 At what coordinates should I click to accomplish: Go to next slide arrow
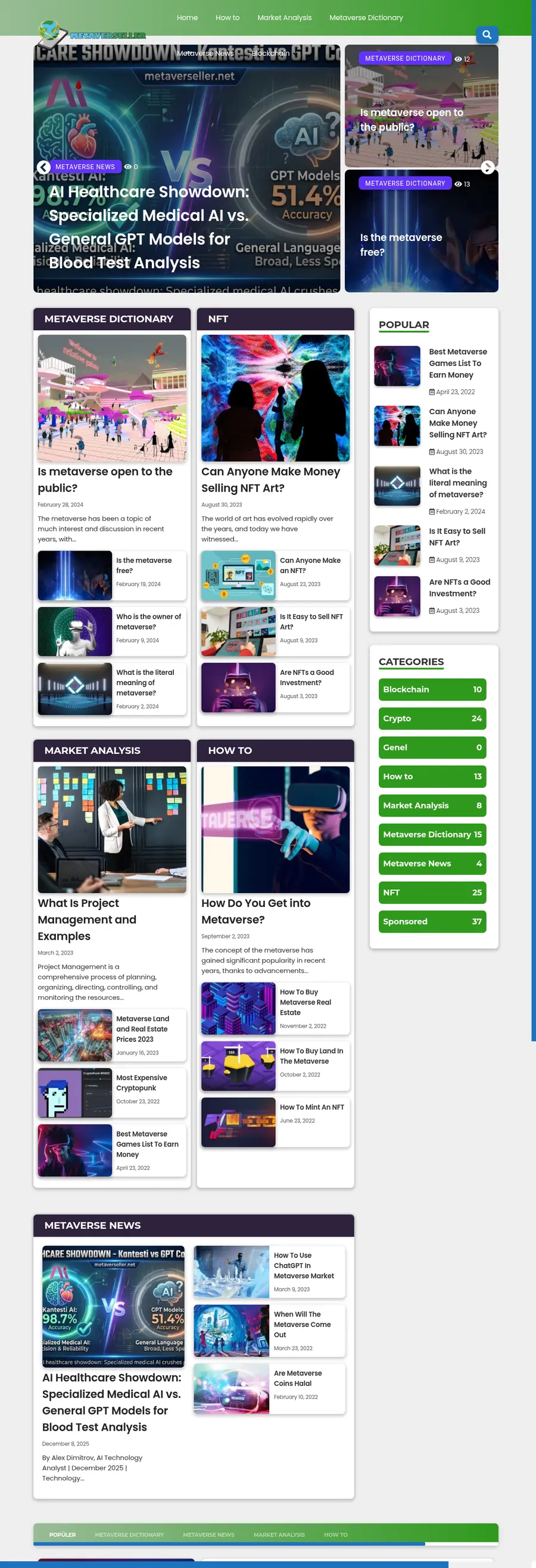(x=487, y=167)
